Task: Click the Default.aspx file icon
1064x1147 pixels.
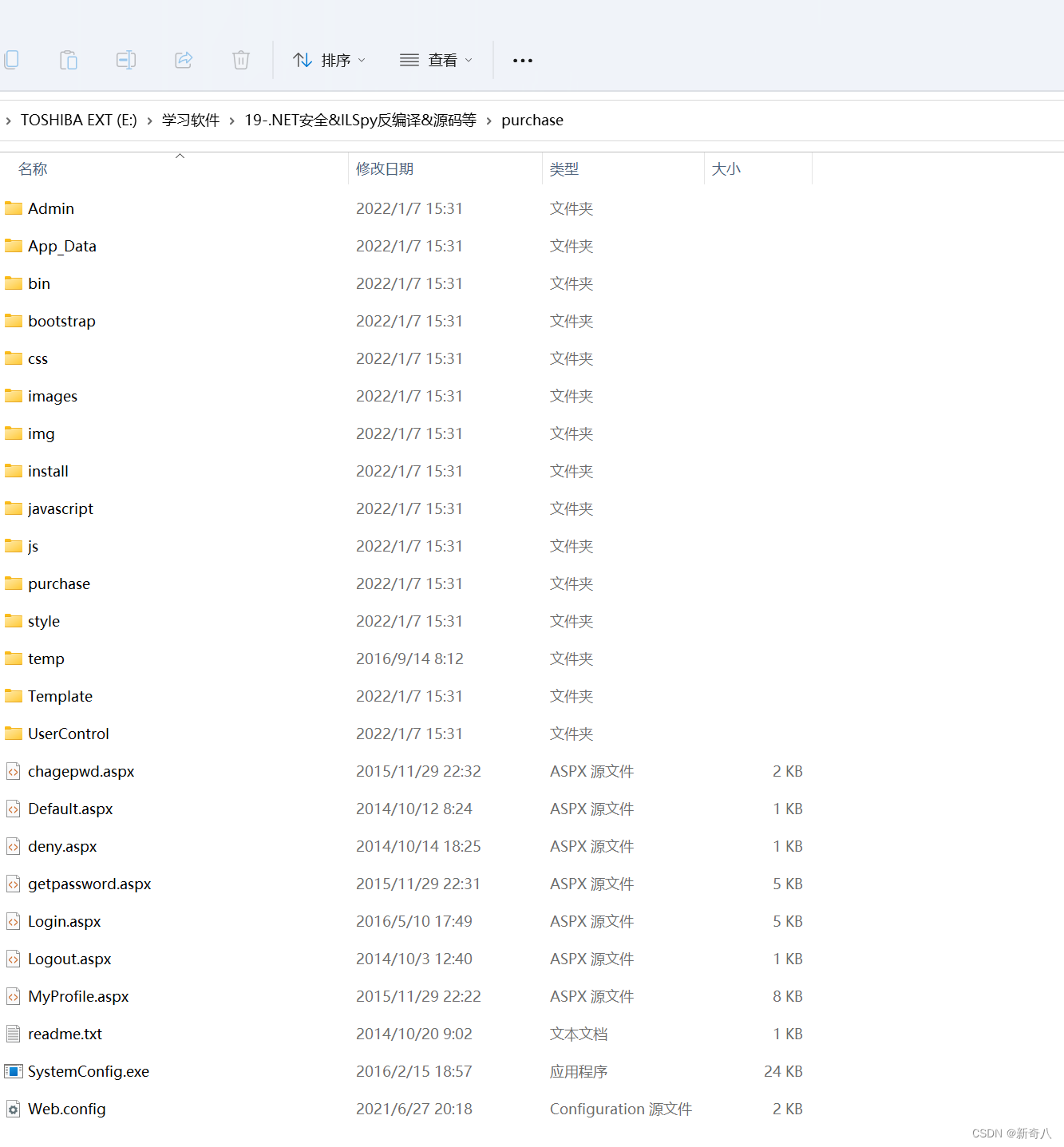Action: coord(13,809)
